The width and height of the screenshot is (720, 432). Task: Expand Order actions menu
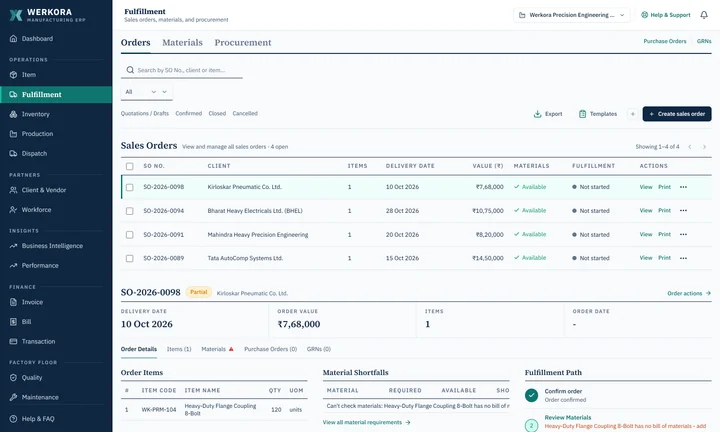coord(689,293)
